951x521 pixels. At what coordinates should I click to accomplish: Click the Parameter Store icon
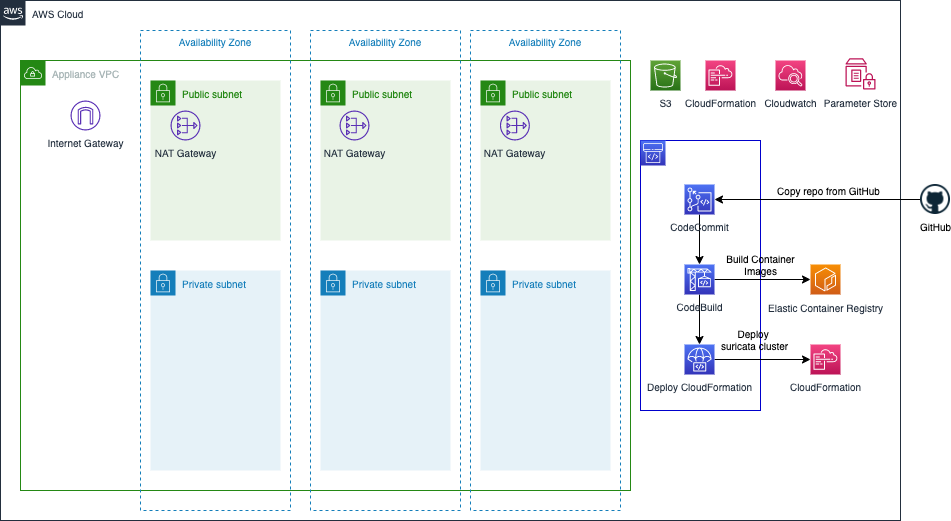pyautogui.click(x=860, y=74)
